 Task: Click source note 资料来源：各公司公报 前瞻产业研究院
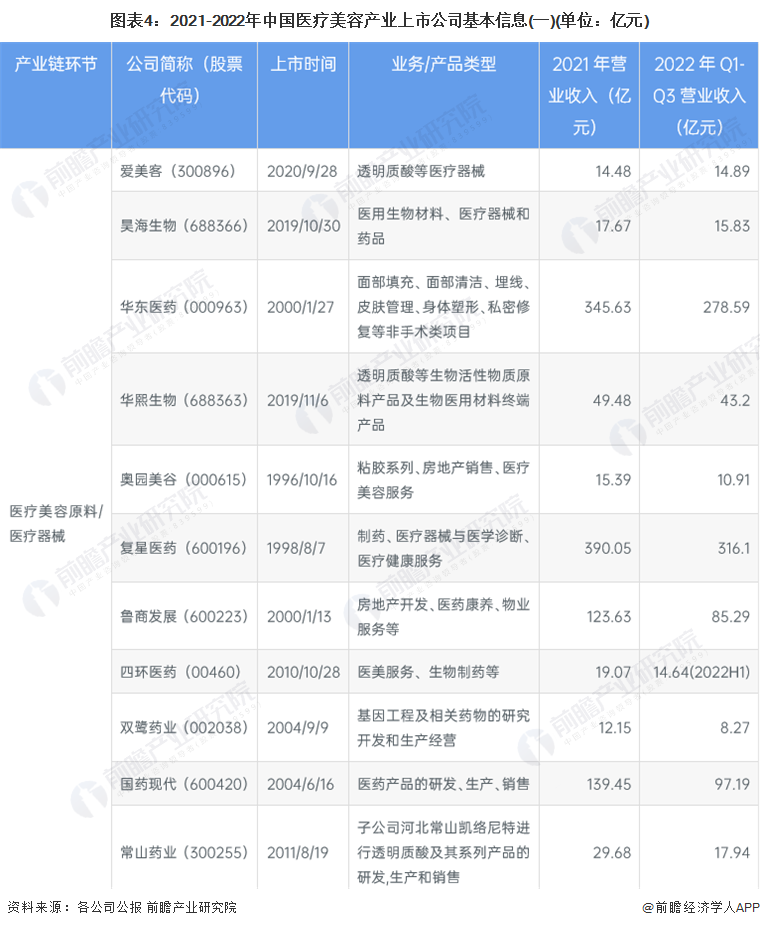122,907
